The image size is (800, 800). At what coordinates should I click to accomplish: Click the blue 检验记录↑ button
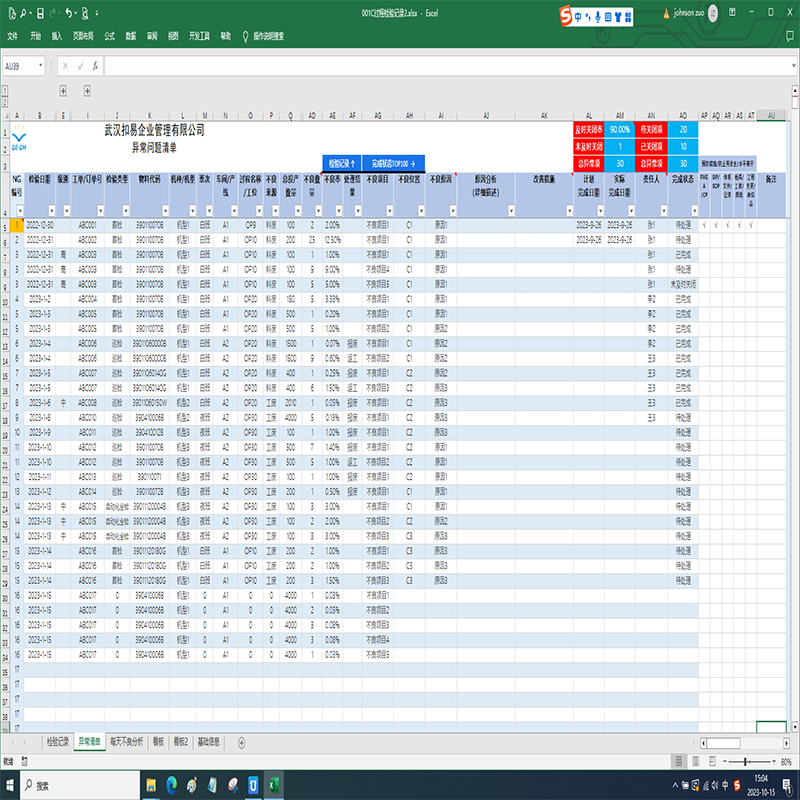[x=342, y=164]
